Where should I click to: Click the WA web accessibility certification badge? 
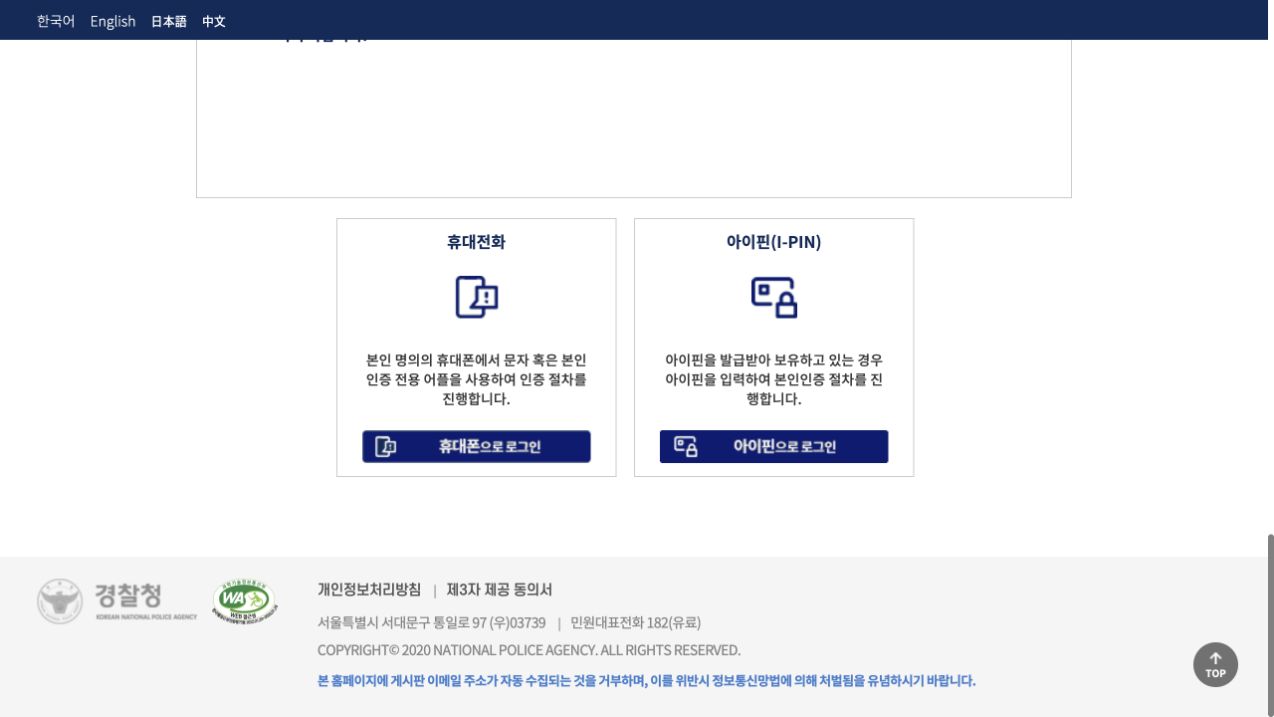point(245,600)
